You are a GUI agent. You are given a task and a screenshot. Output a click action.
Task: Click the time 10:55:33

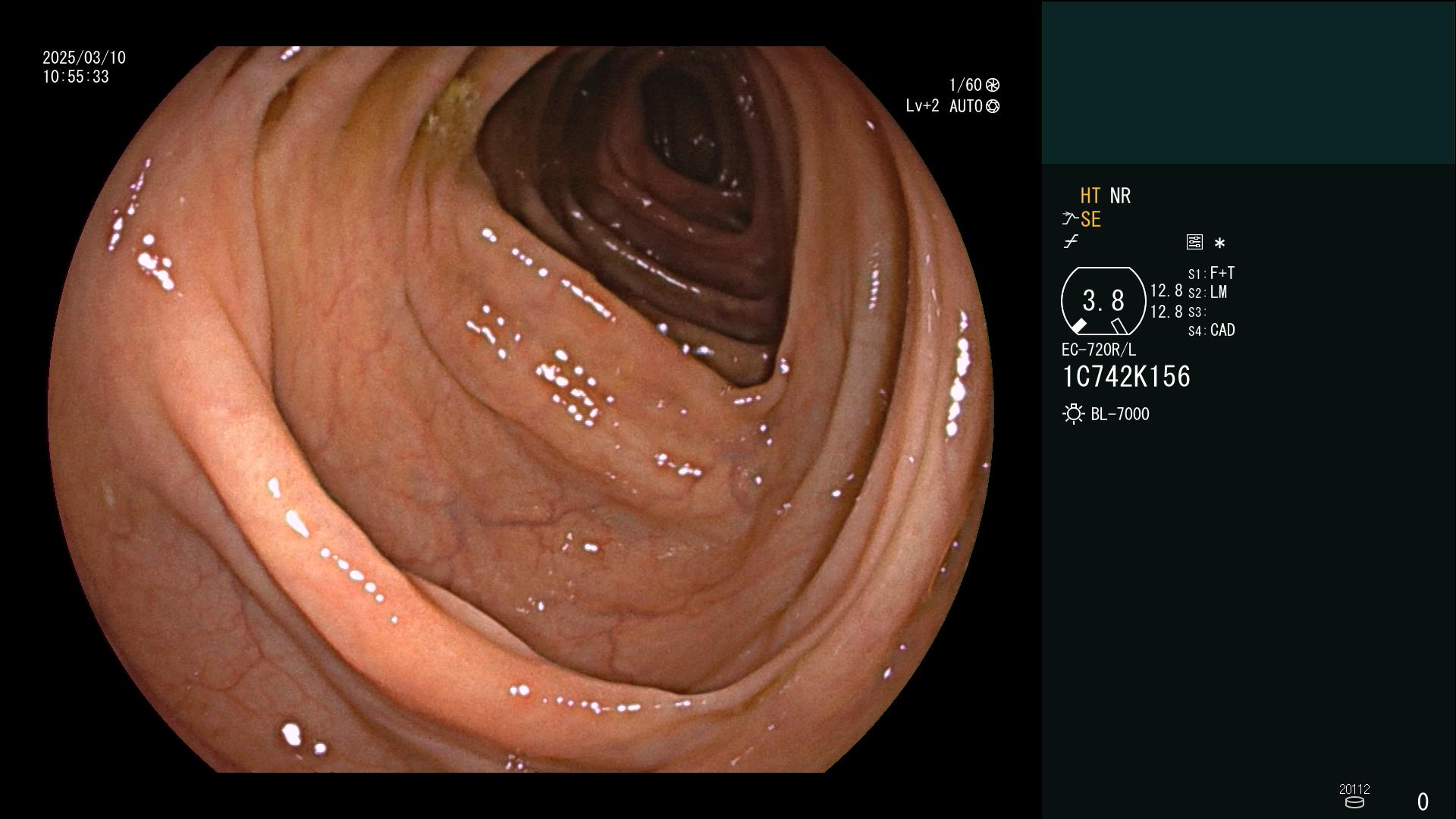pyautogui.click(x=76, y=77)
